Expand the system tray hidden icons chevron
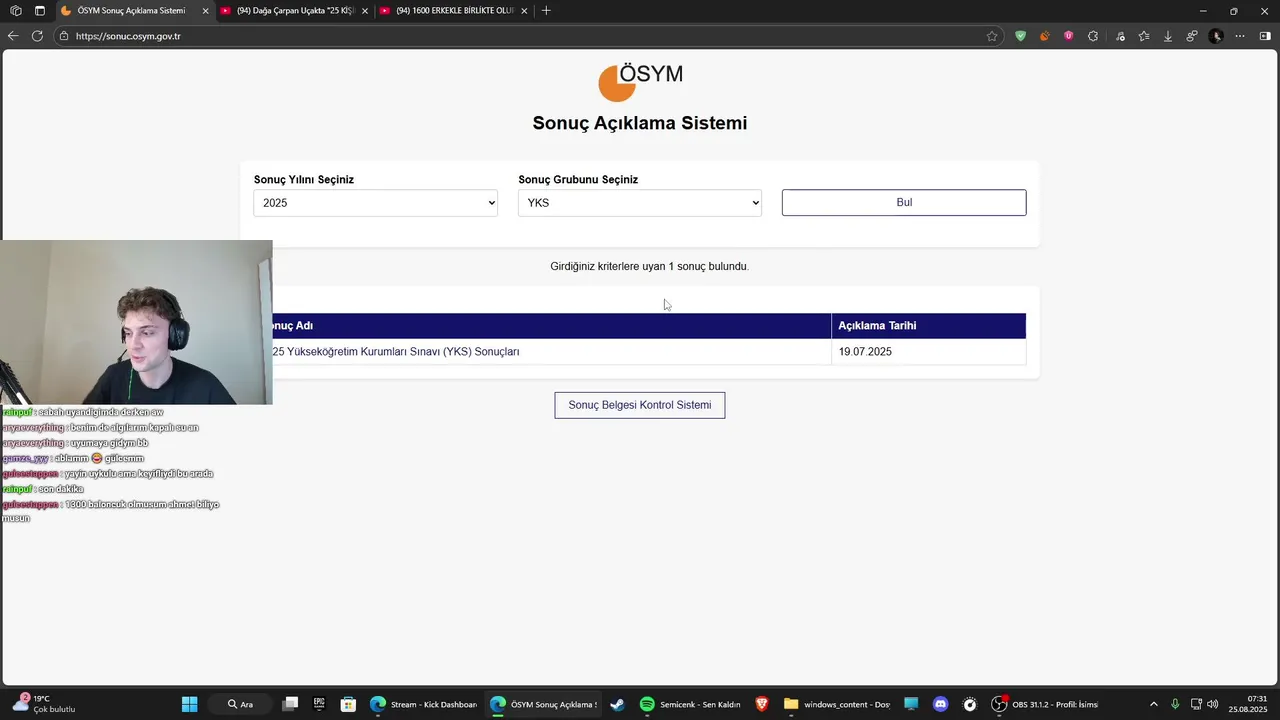Image resolution: width=1280 pixels, height=720 pixels. [1154, 704]
